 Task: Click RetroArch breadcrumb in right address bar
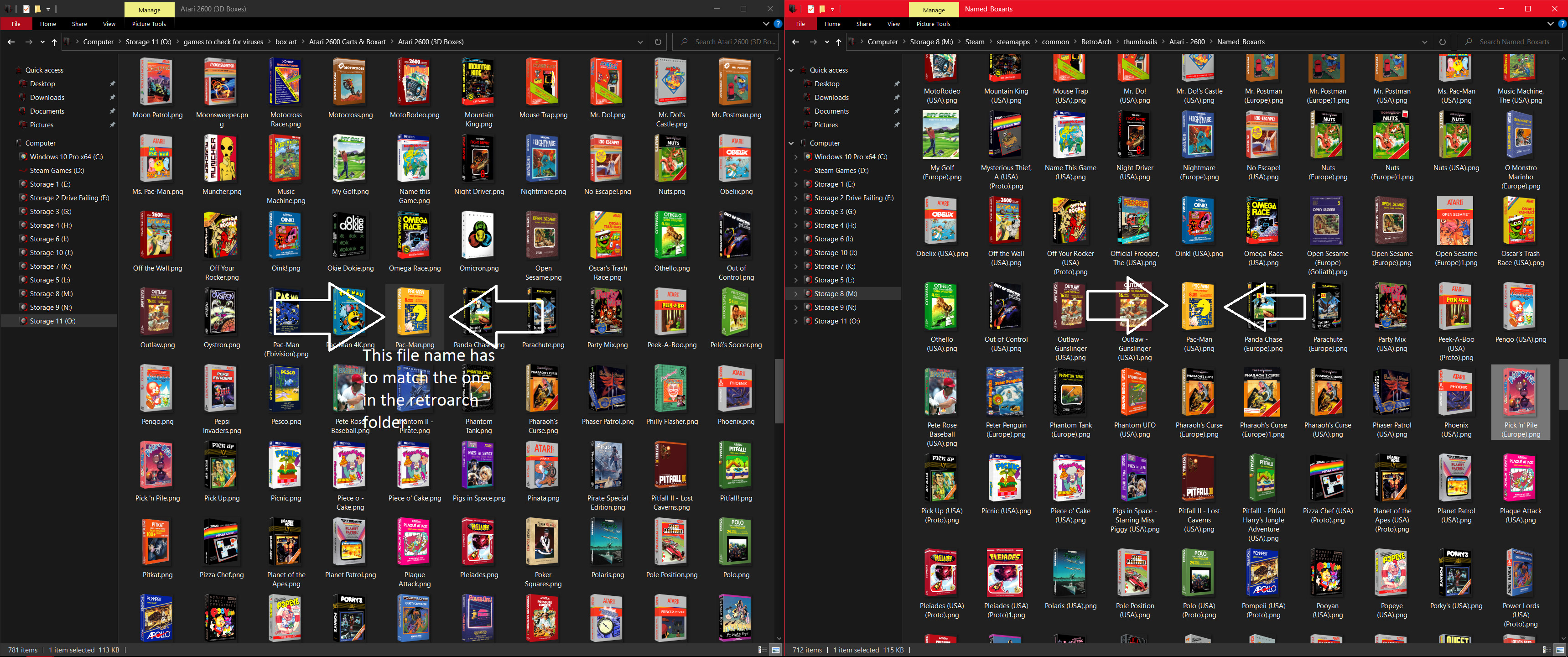[x=1096, y=42]
